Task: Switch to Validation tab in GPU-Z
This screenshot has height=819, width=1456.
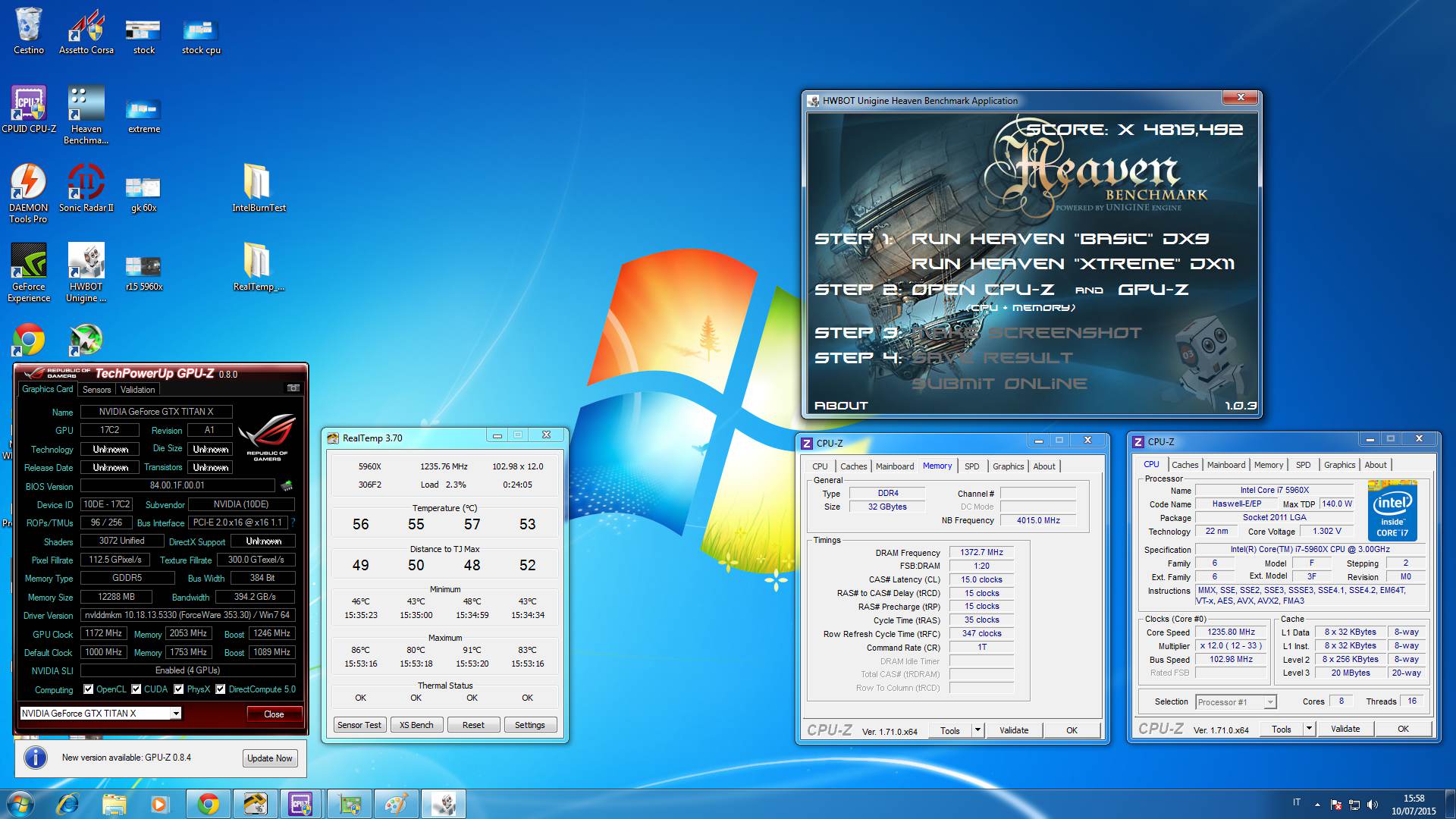Action: pos(137,390)
